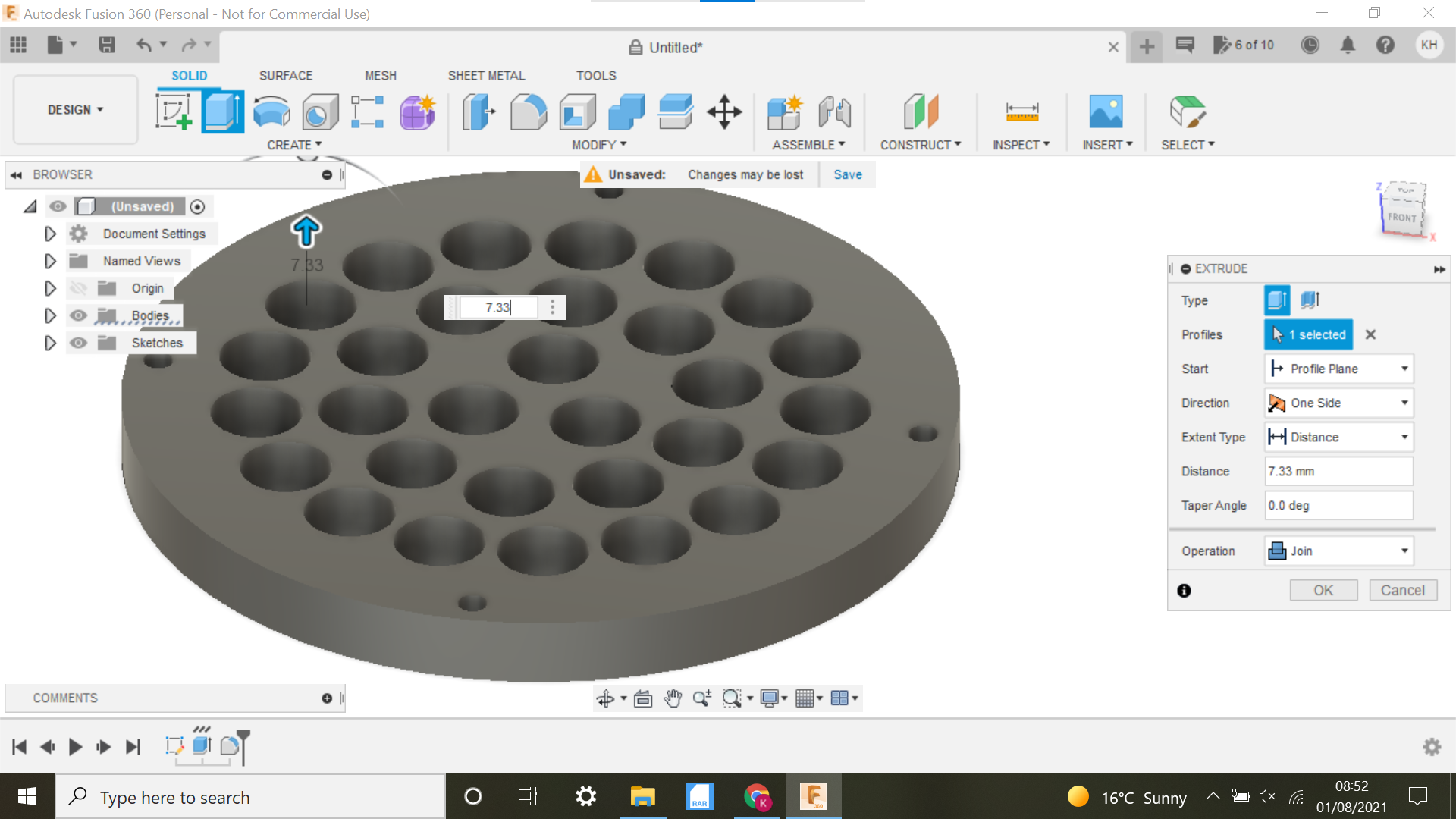Select the Press Pull tool
The height and width of the screenshot is (819, 1456).
click(x=479, y=112)
